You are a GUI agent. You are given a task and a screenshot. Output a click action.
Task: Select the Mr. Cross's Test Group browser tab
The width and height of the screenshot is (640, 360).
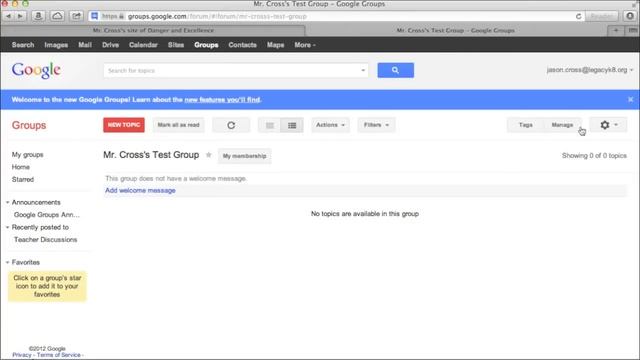[x=456, y=30]
